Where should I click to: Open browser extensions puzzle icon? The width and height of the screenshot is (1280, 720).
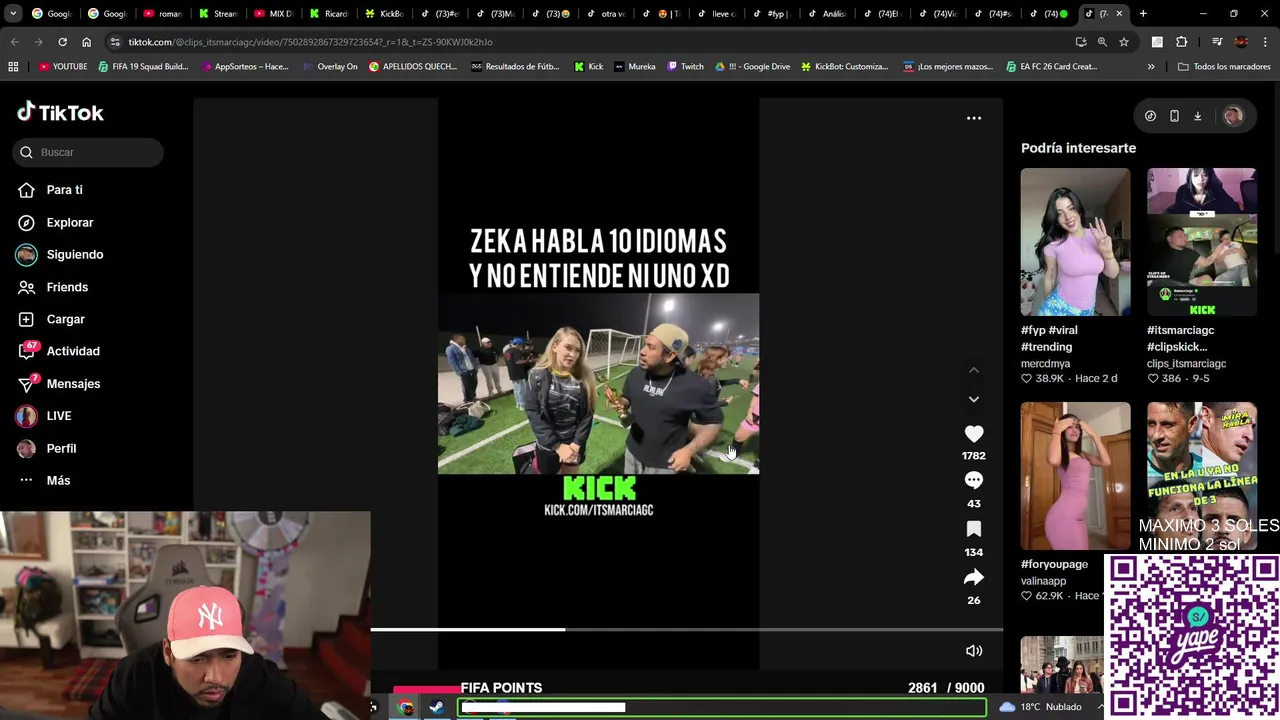1181,42
